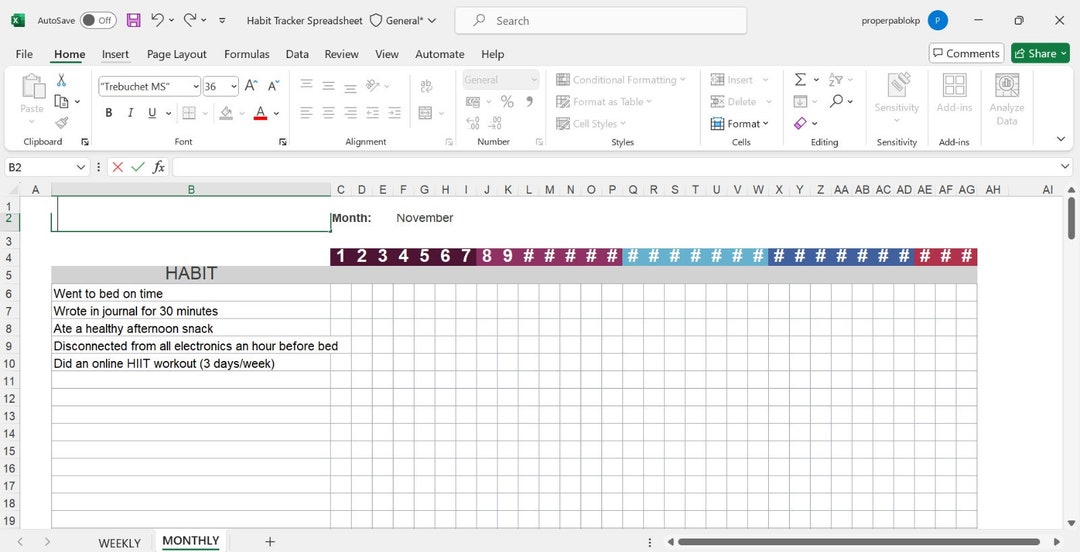Toggle Wrap Text in Alignment group
The height and width of the screenshot is (552, 1080).
point(426,86)
